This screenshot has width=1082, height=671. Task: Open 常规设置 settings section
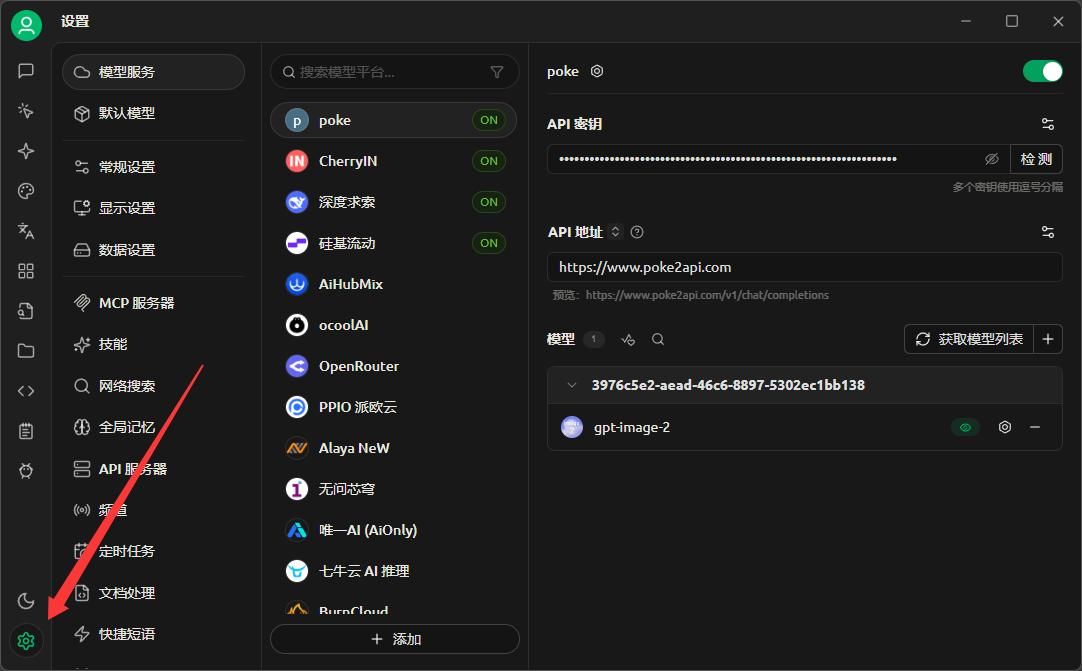(153, 167)
